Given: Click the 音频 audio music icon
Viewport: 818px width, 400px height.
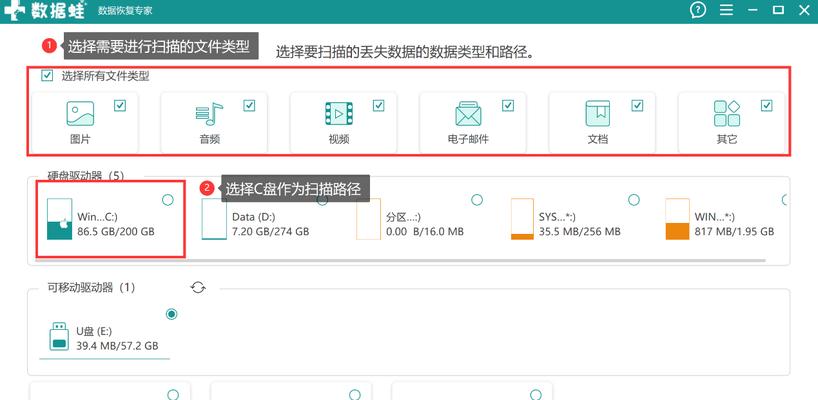Looking at the screenshot, I should 209,114.
